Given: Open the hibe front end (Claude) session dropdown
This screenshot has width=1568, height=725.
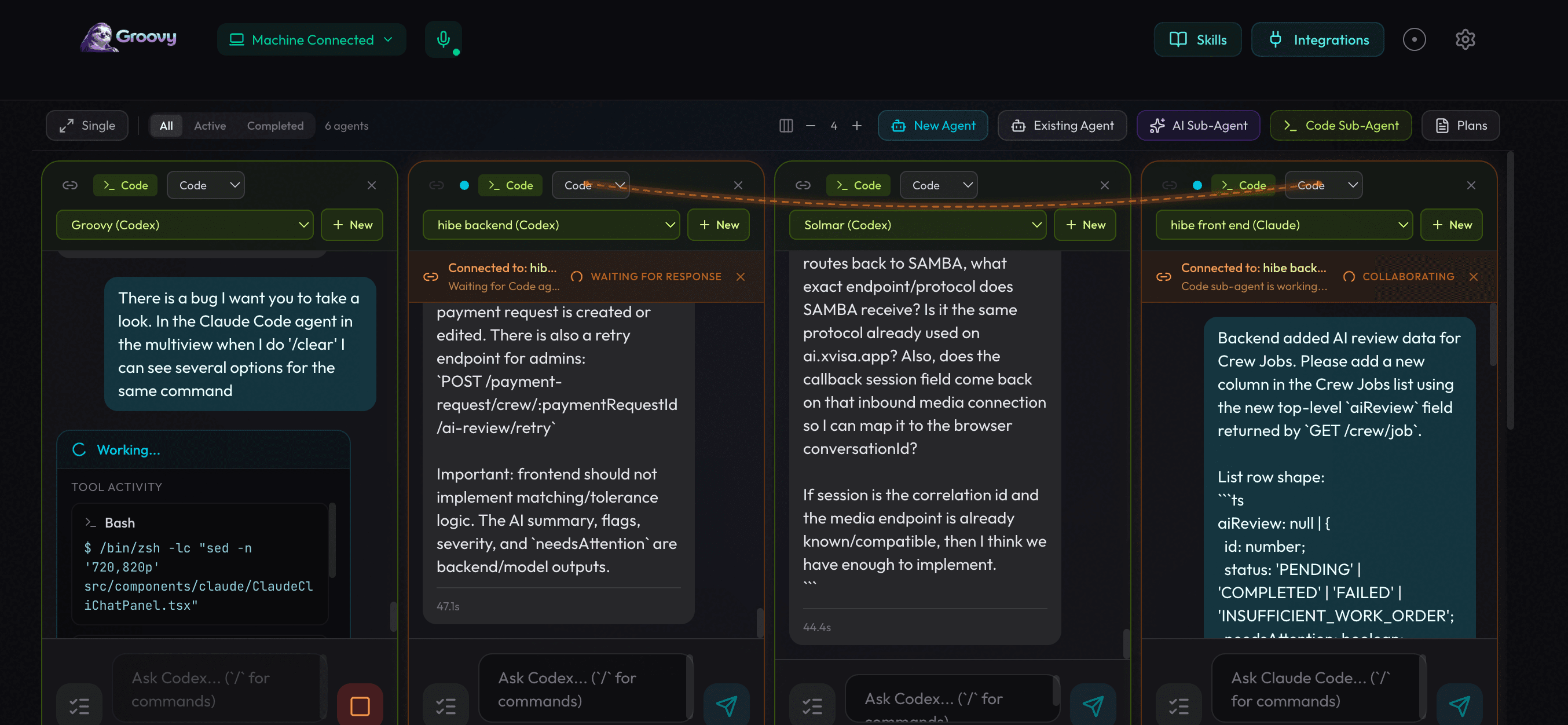Looking at the screenshot, I should [1284, 225].
